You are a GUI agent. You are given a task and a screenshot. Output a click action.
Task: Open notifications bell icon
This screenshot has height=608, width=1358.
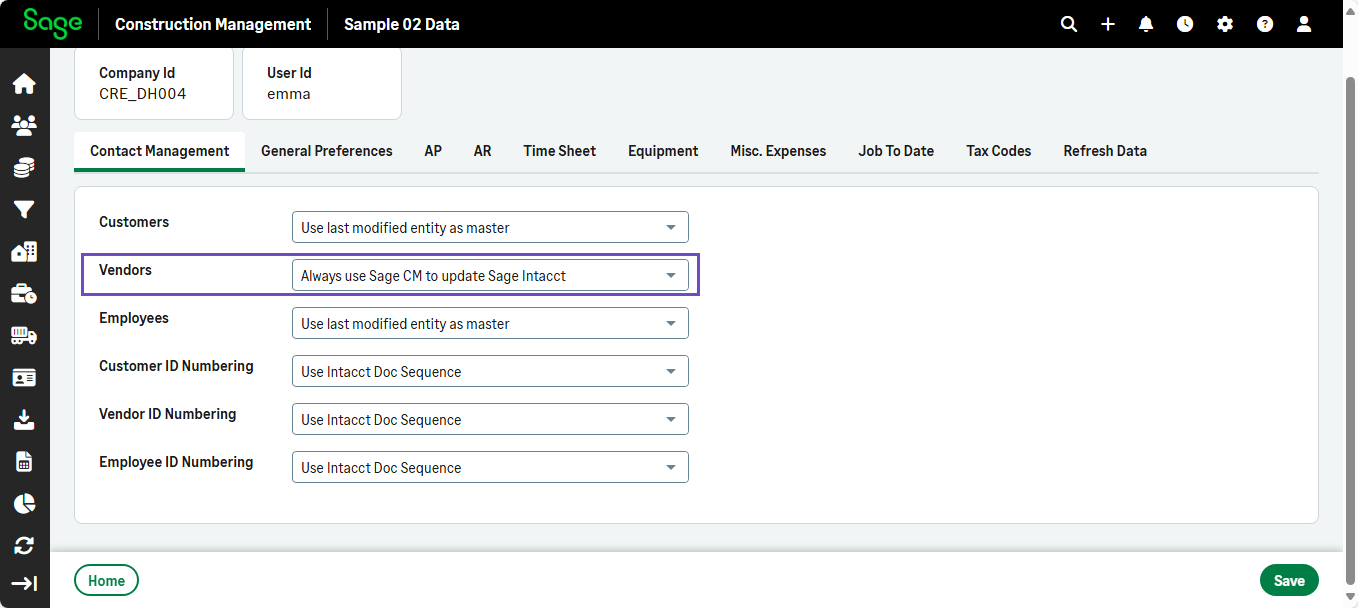pyautogui.click(x=1146, y=24)
